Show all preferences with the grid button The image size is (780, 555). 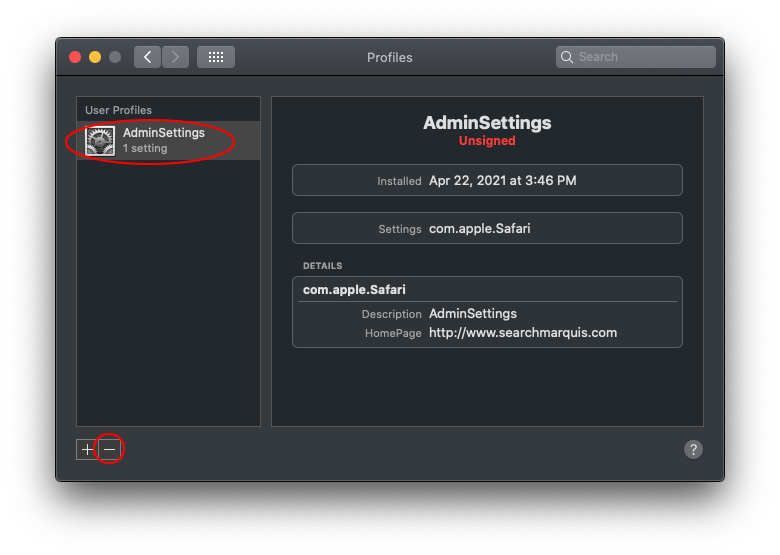point(216,57)
